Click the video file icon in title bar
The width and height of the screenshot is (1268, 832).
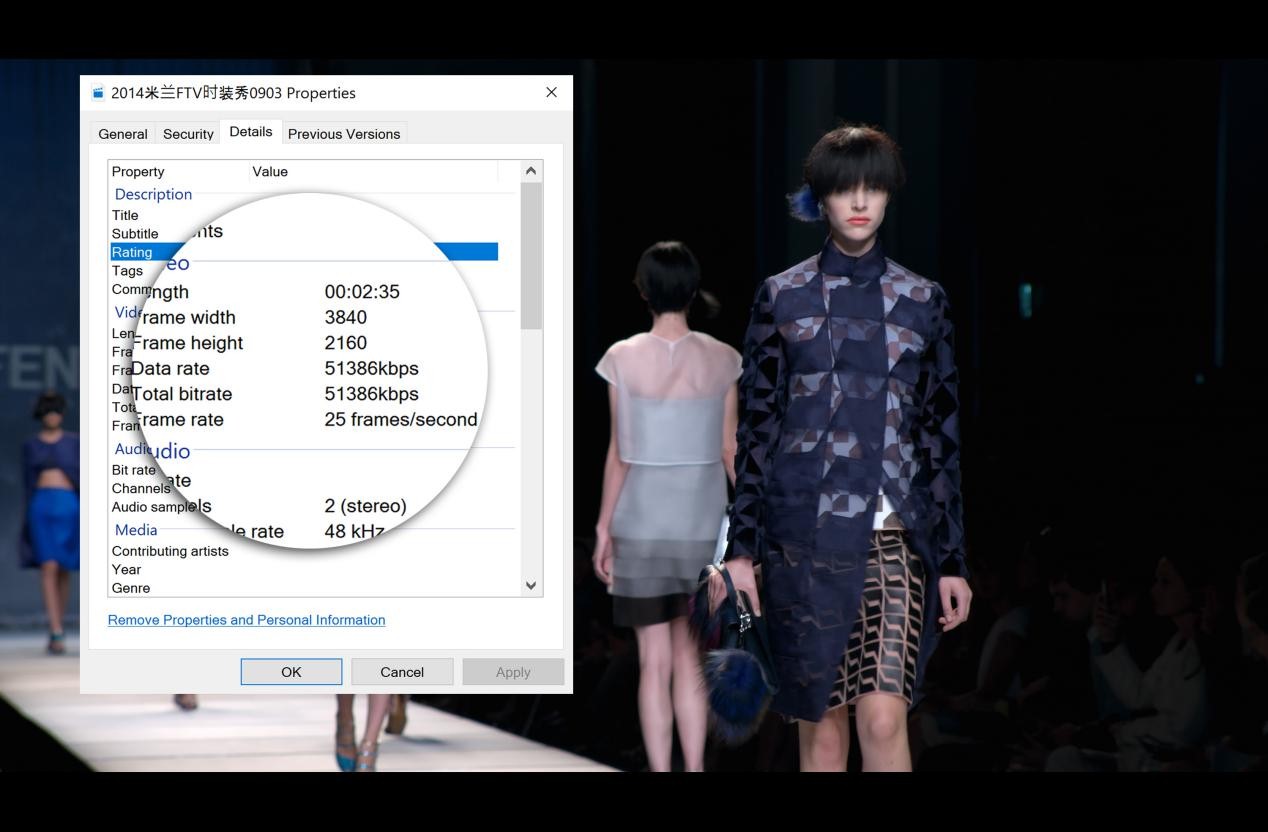click(x=98, y=93)
